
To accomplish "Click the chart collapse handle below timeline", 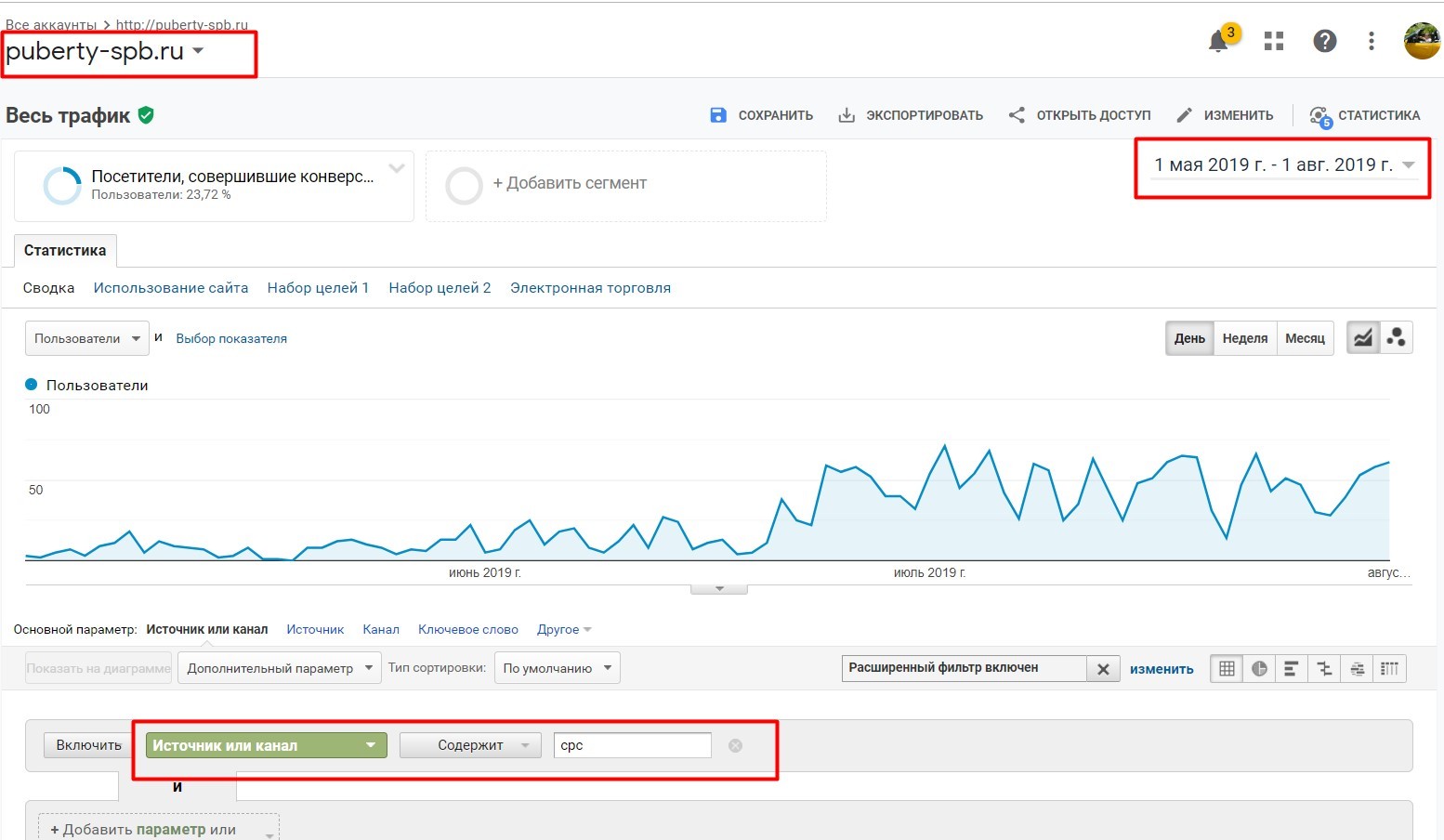I will 719,588.
